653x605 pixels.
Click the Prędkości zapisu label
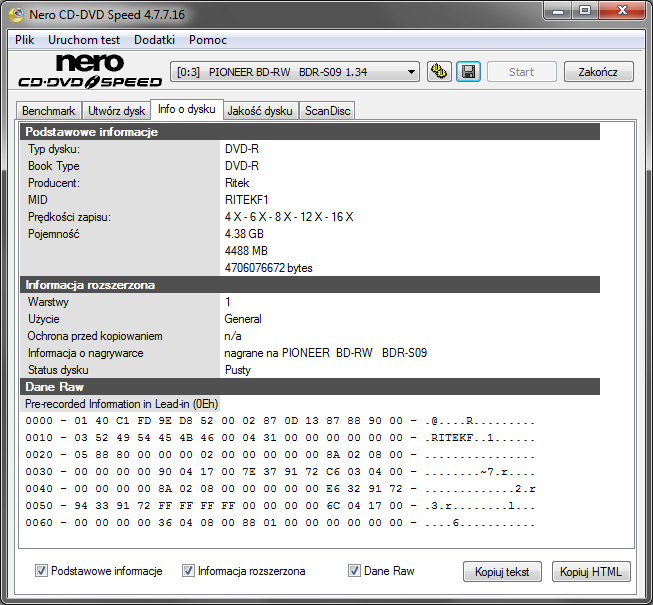69,217
